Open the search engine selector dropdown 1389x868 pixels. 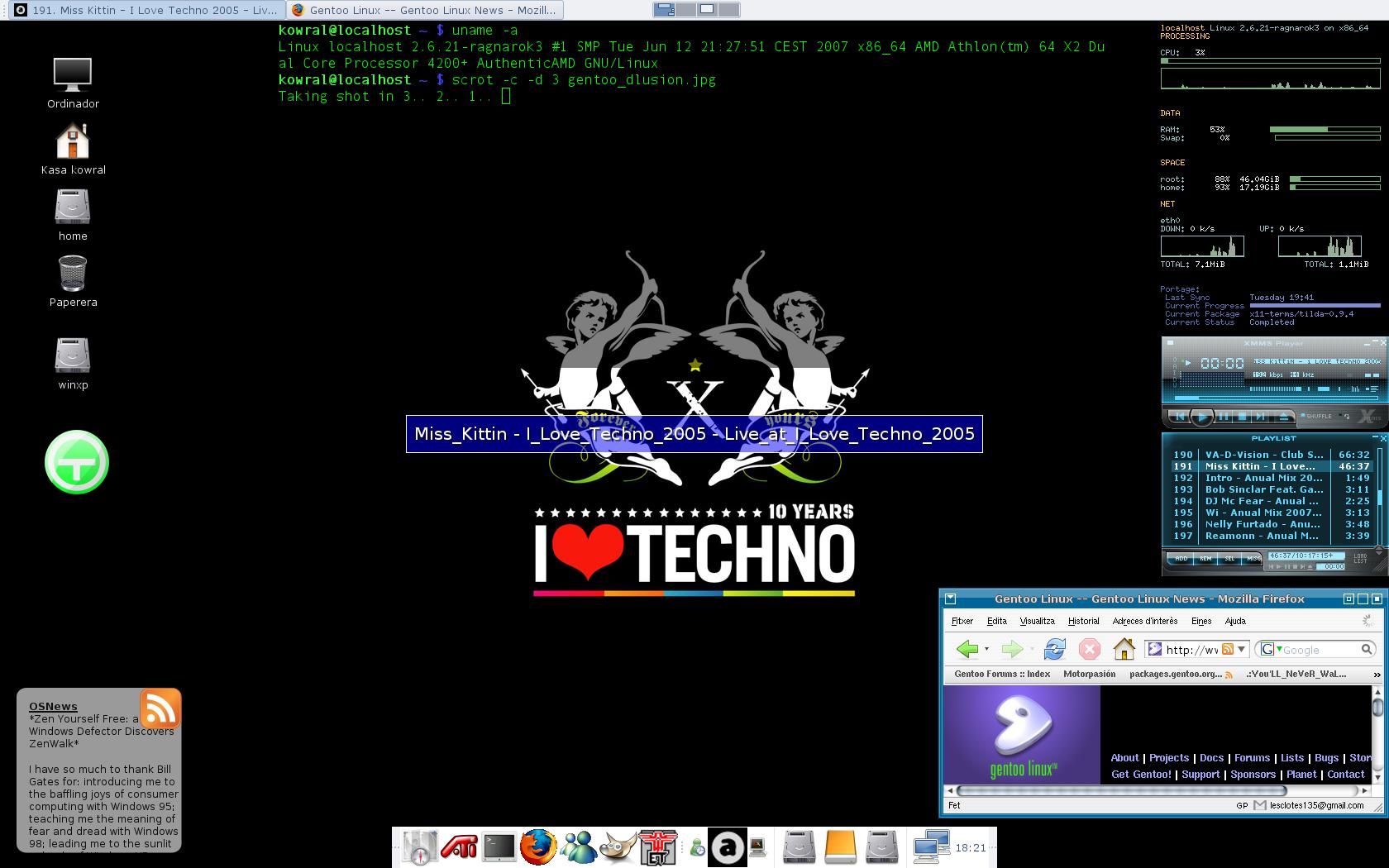coord(1270,650)
